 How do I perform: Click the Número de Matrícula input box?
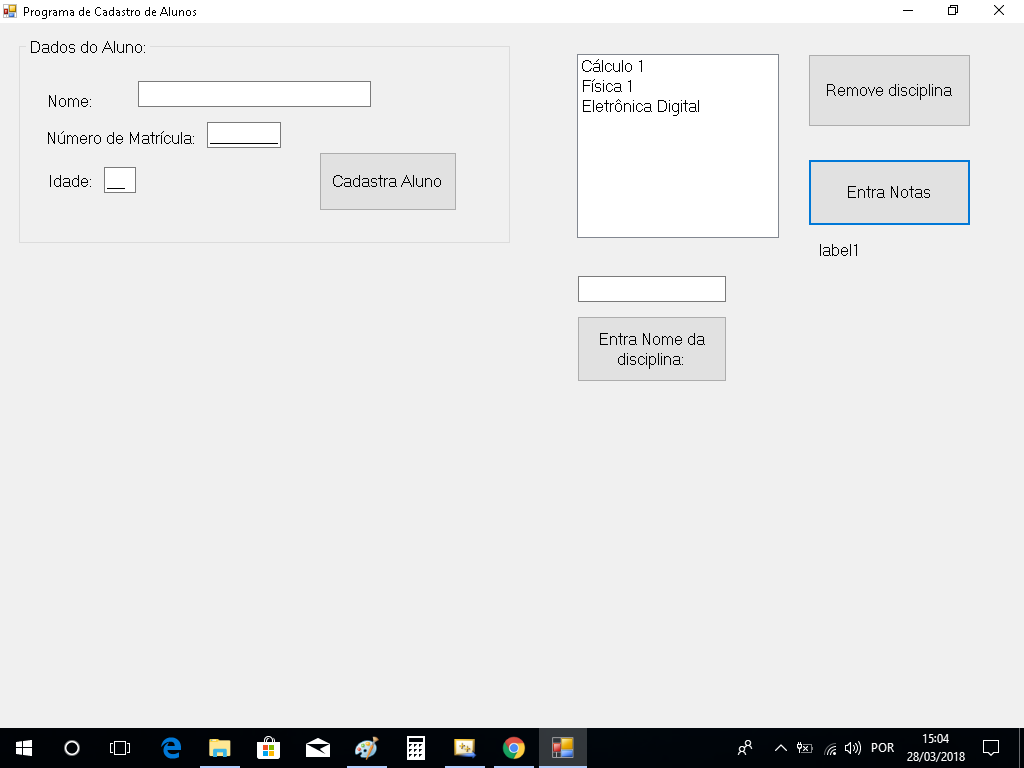click(x=243, y=135)
